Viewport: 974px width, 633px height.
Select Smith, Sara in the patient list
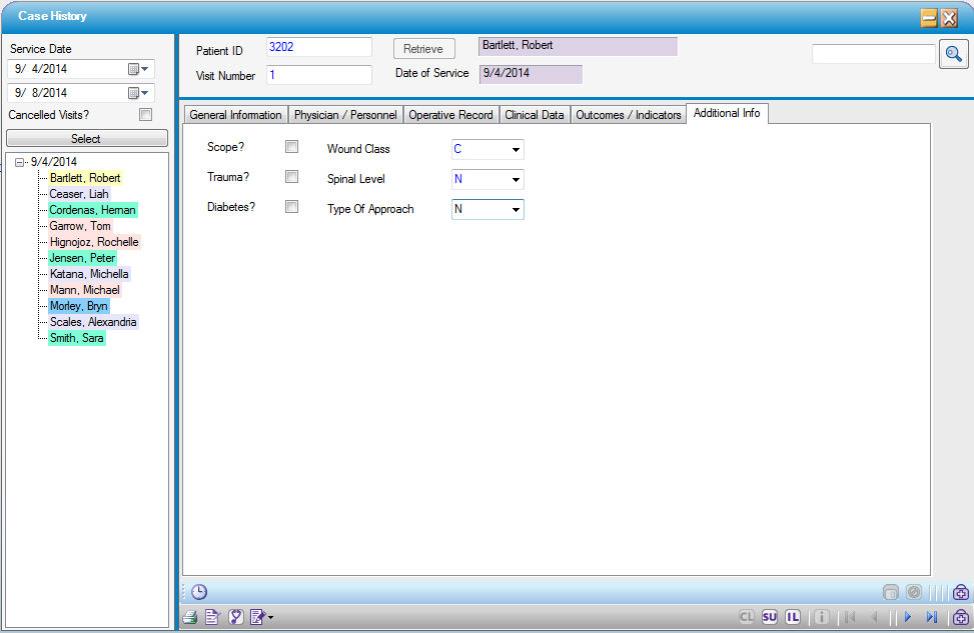[76, 338]
